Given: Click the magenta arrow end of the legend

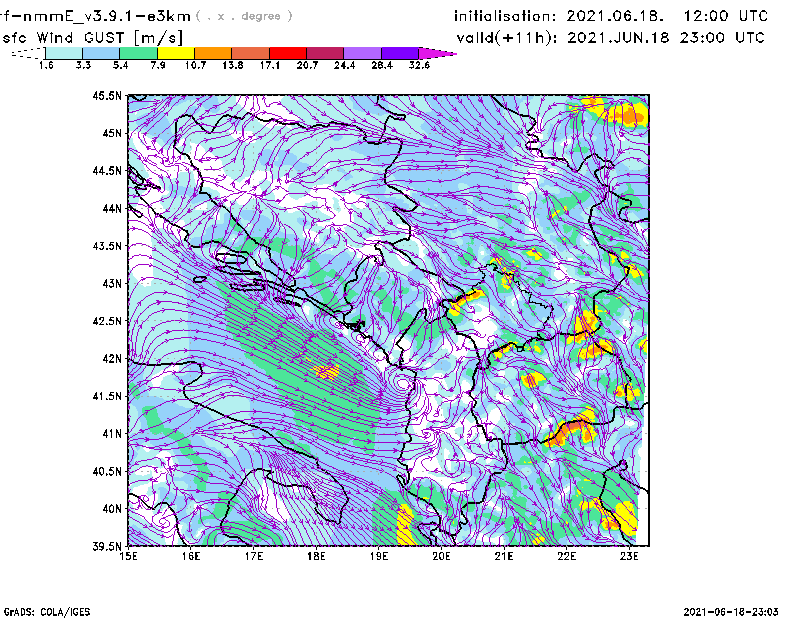Looking at the screenshot, I should click(437, 53).
